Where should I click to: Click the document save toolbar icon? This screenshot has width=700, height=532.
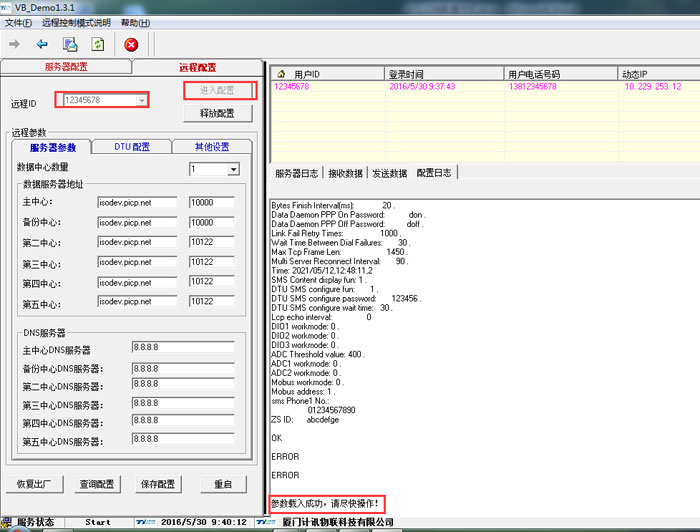click(70, 44)
